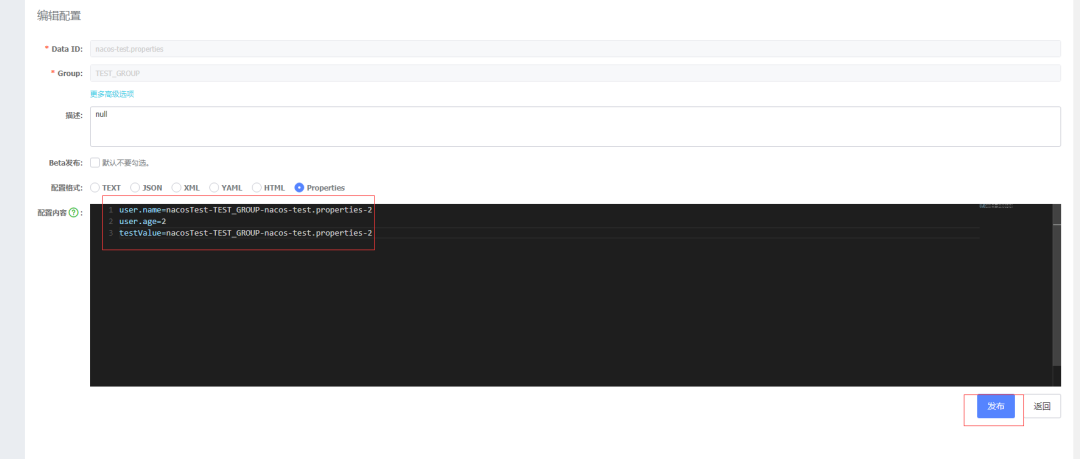
Task: Select the YAML format radio button
Action: pyautogui.click(x=214, y=187)
